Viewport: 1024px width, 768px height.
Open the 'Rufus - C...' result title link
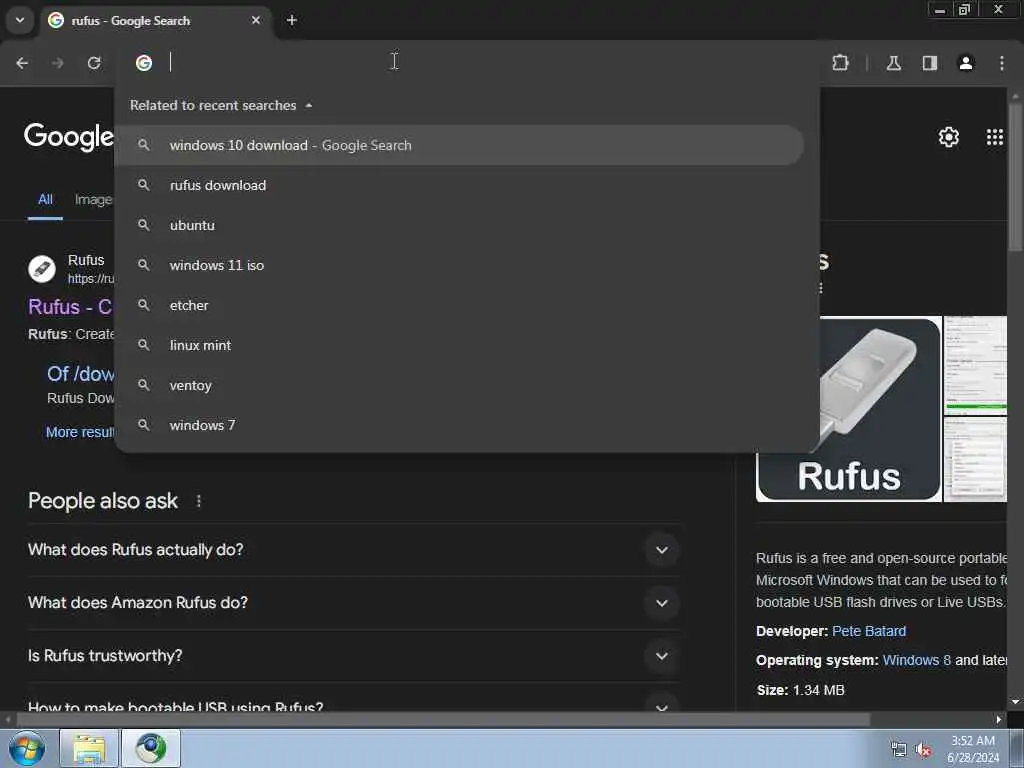click(71, 306)
